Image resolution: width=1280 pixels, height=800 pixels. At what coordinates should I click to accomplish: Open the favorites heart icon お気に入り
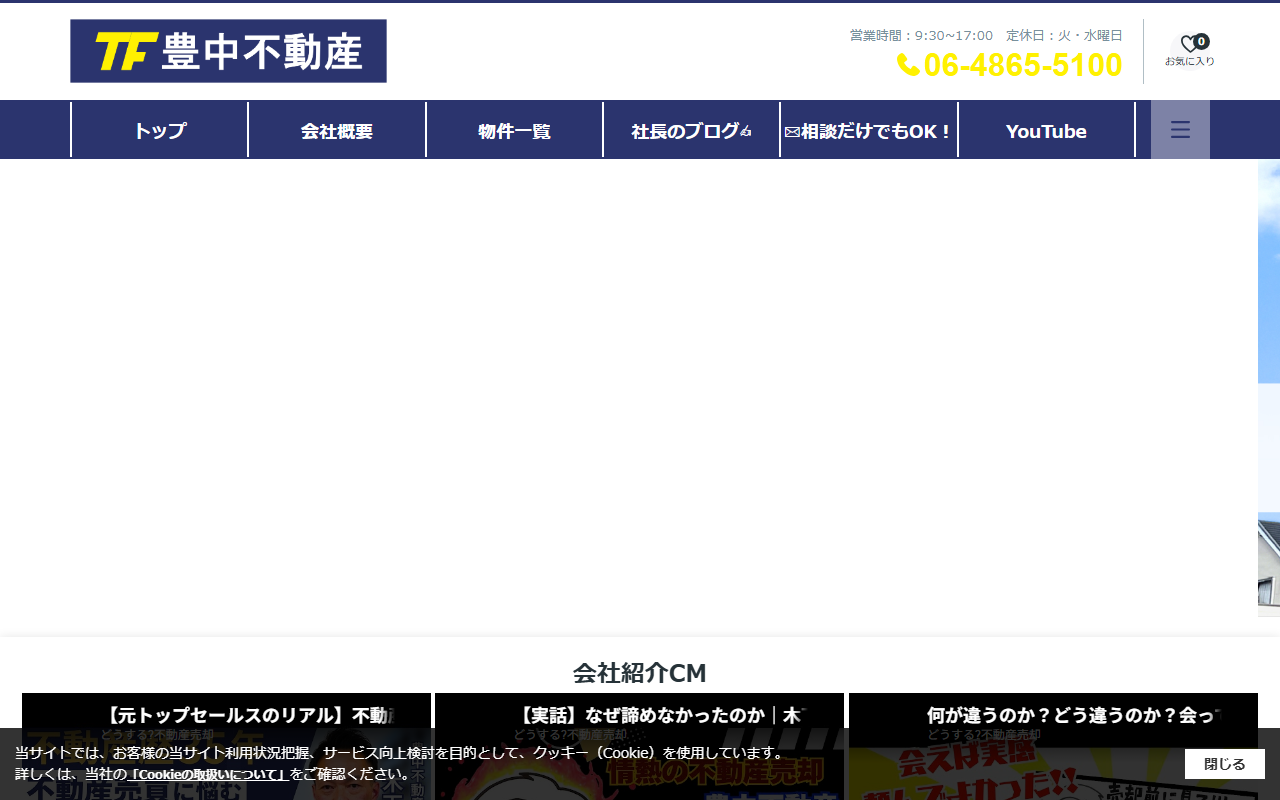tap(1190, 50)
